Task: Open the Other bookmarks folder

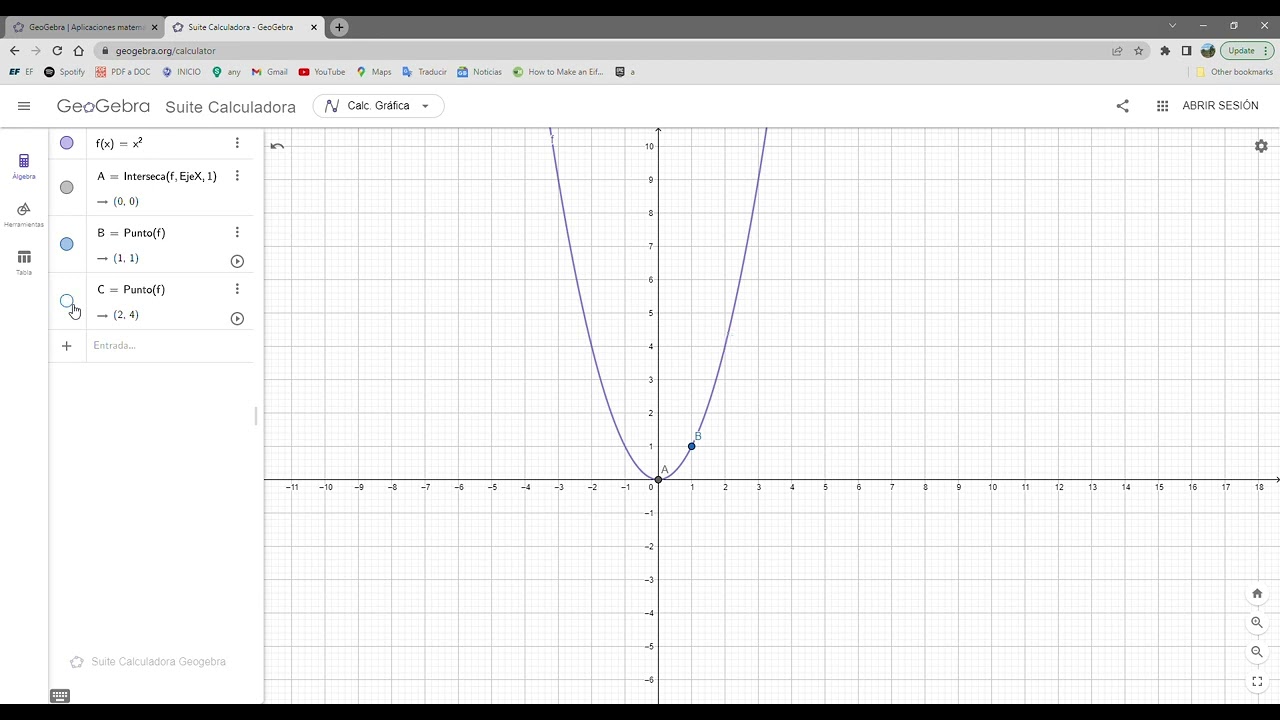Action: click(1235, 72)
